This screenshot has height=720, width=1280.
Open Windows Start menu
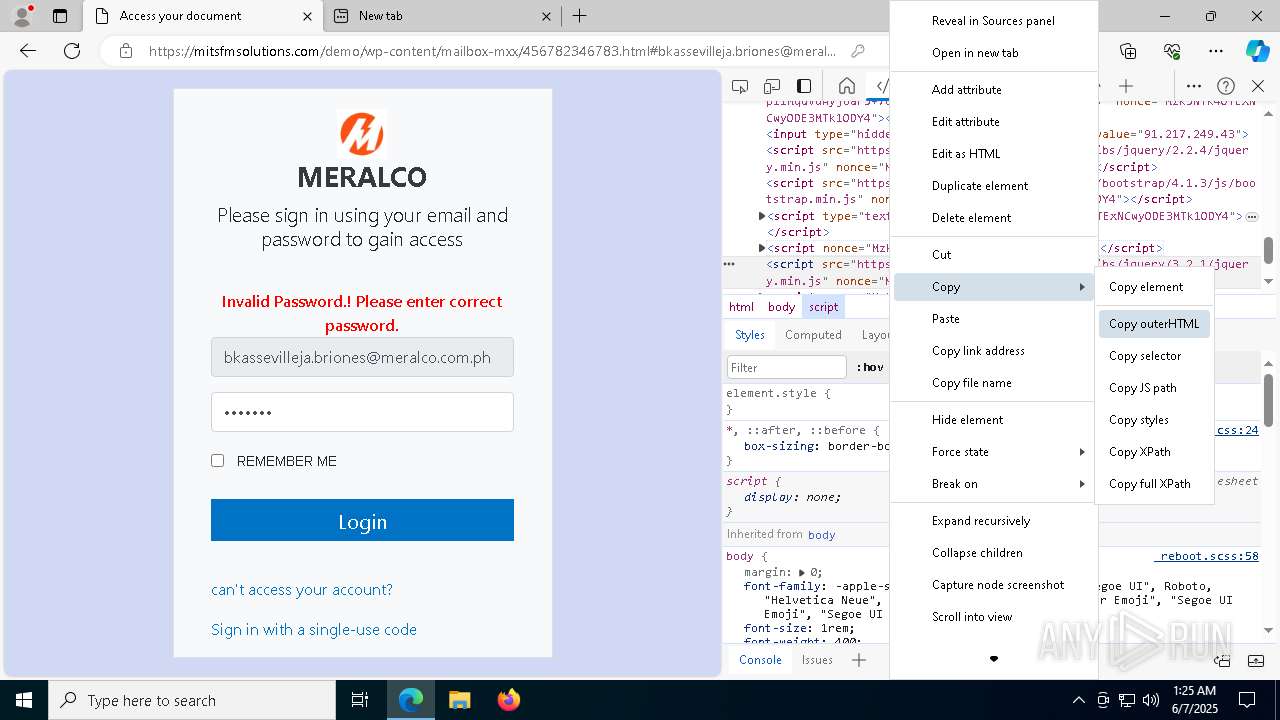pyautogui.click(x=24, y=700)
